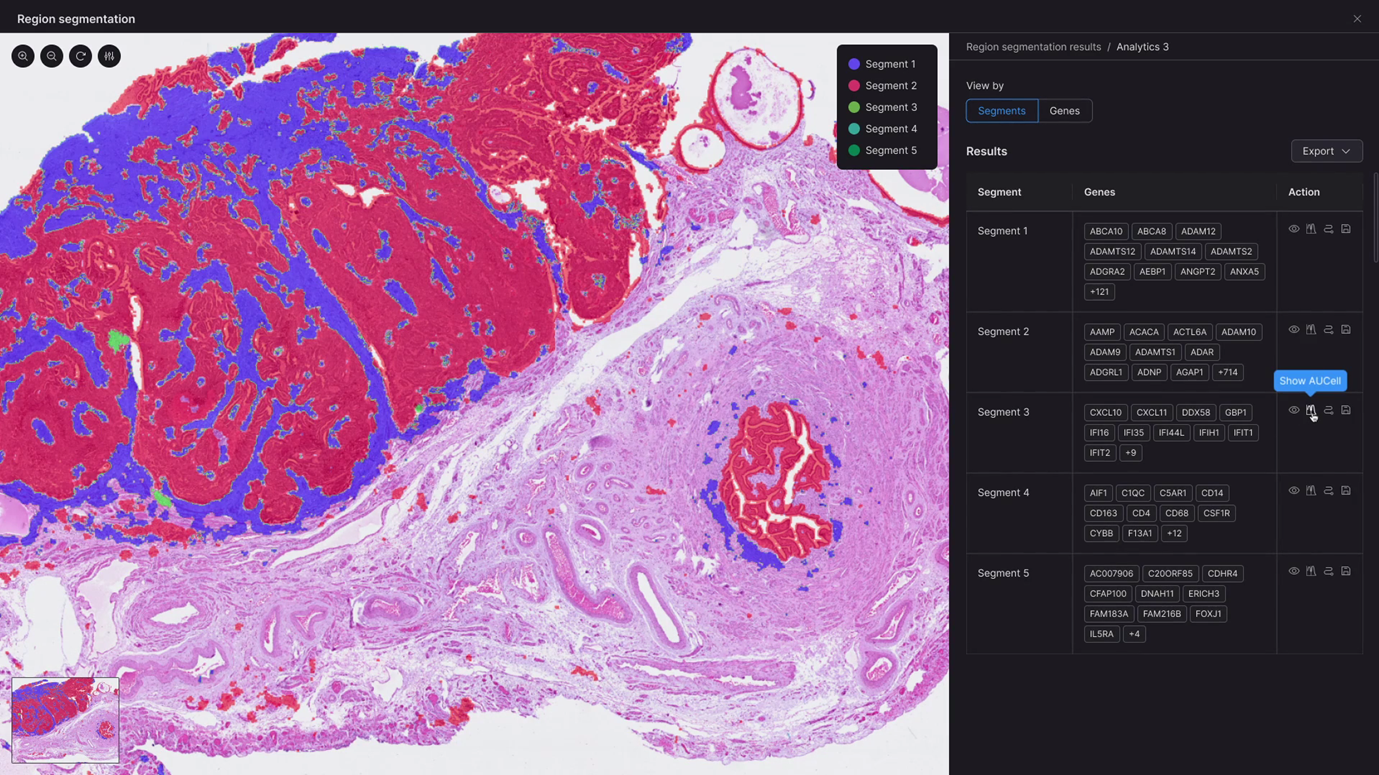Click the route icon for Segment 2

pyautogui.click(x=1328, y=329)
